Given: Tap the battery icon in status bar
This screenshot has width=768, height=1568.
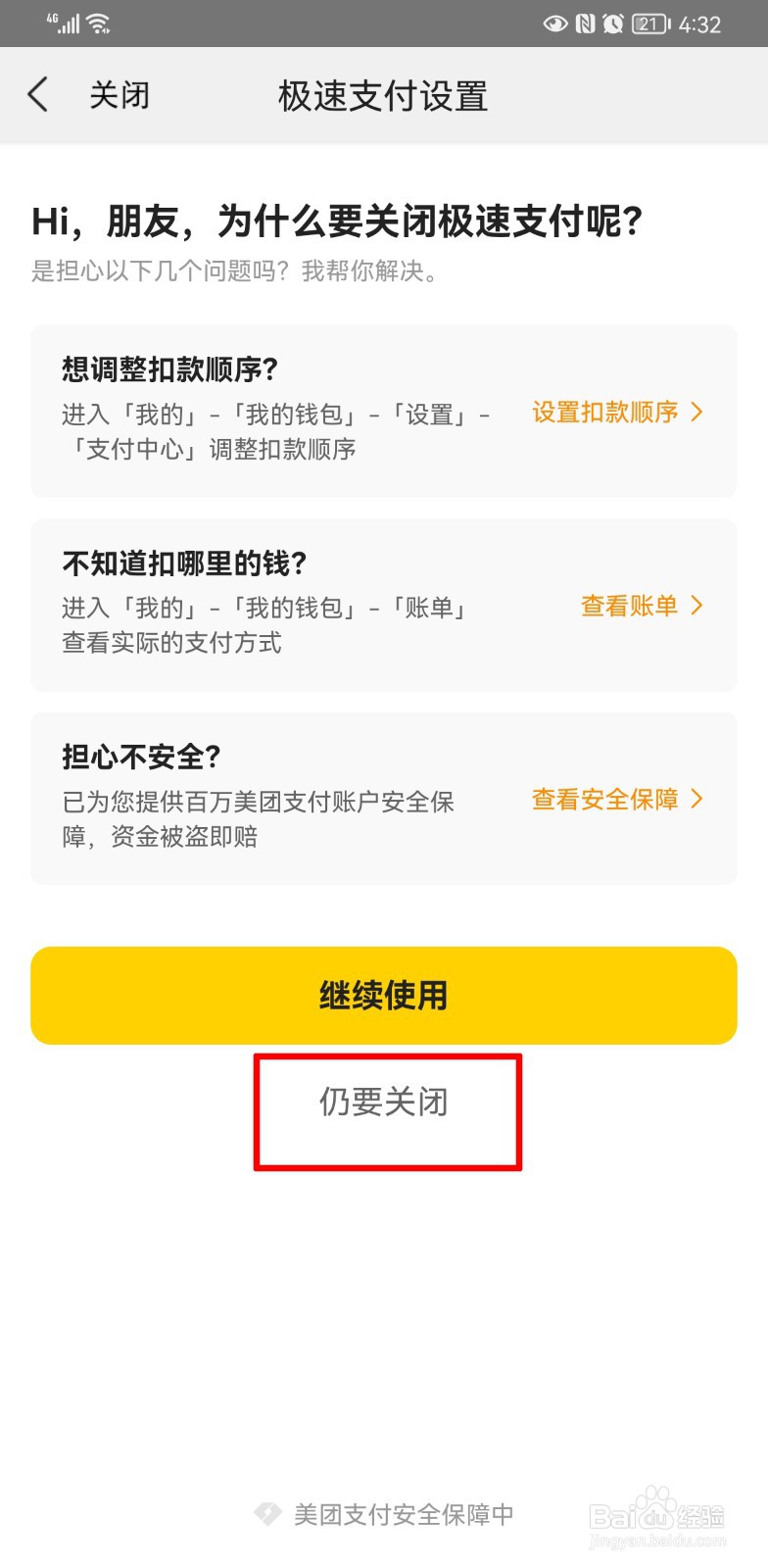Looking at the screenshot, I should click(651, 24).
